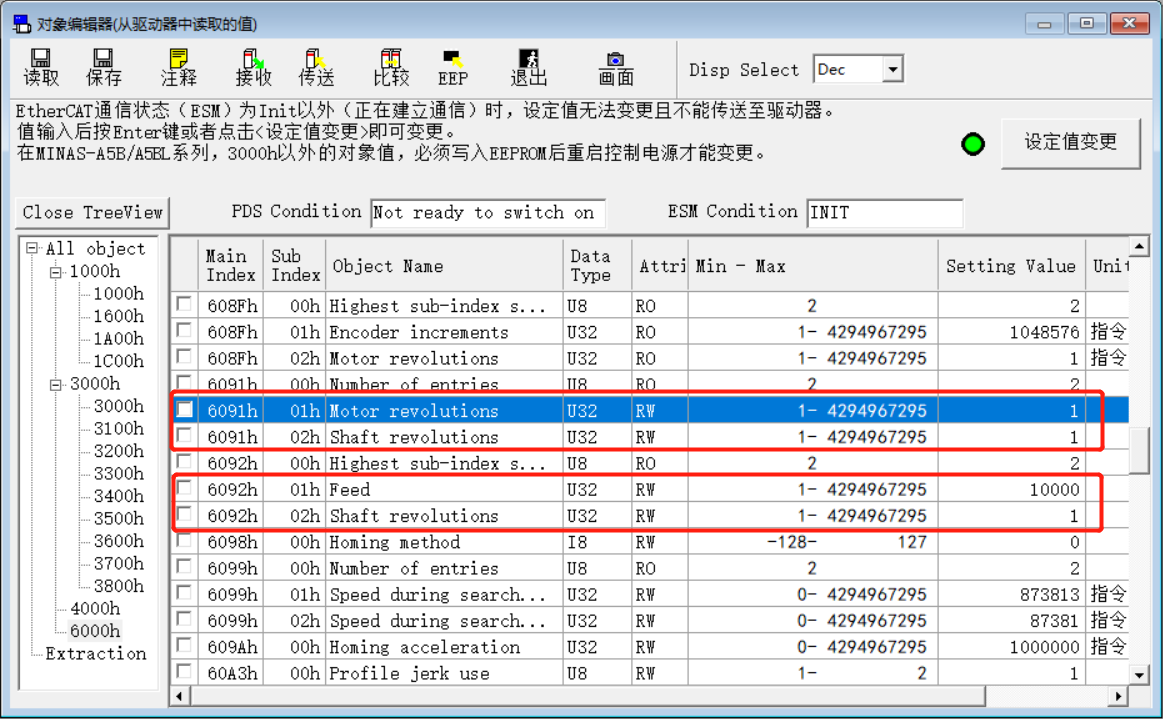
Task: Click the 退出 (exit) icon
Action: (528, 68)
